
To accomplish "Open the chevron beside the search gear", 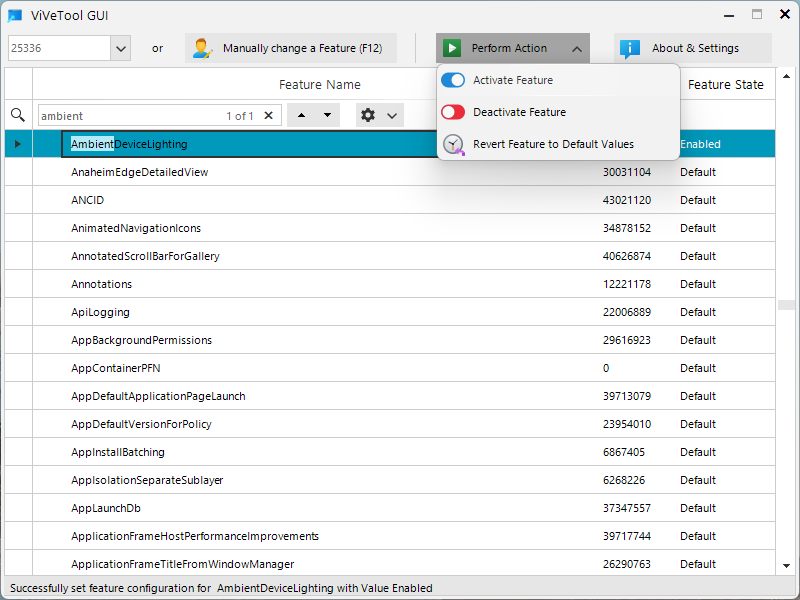I will click(392, 115).
